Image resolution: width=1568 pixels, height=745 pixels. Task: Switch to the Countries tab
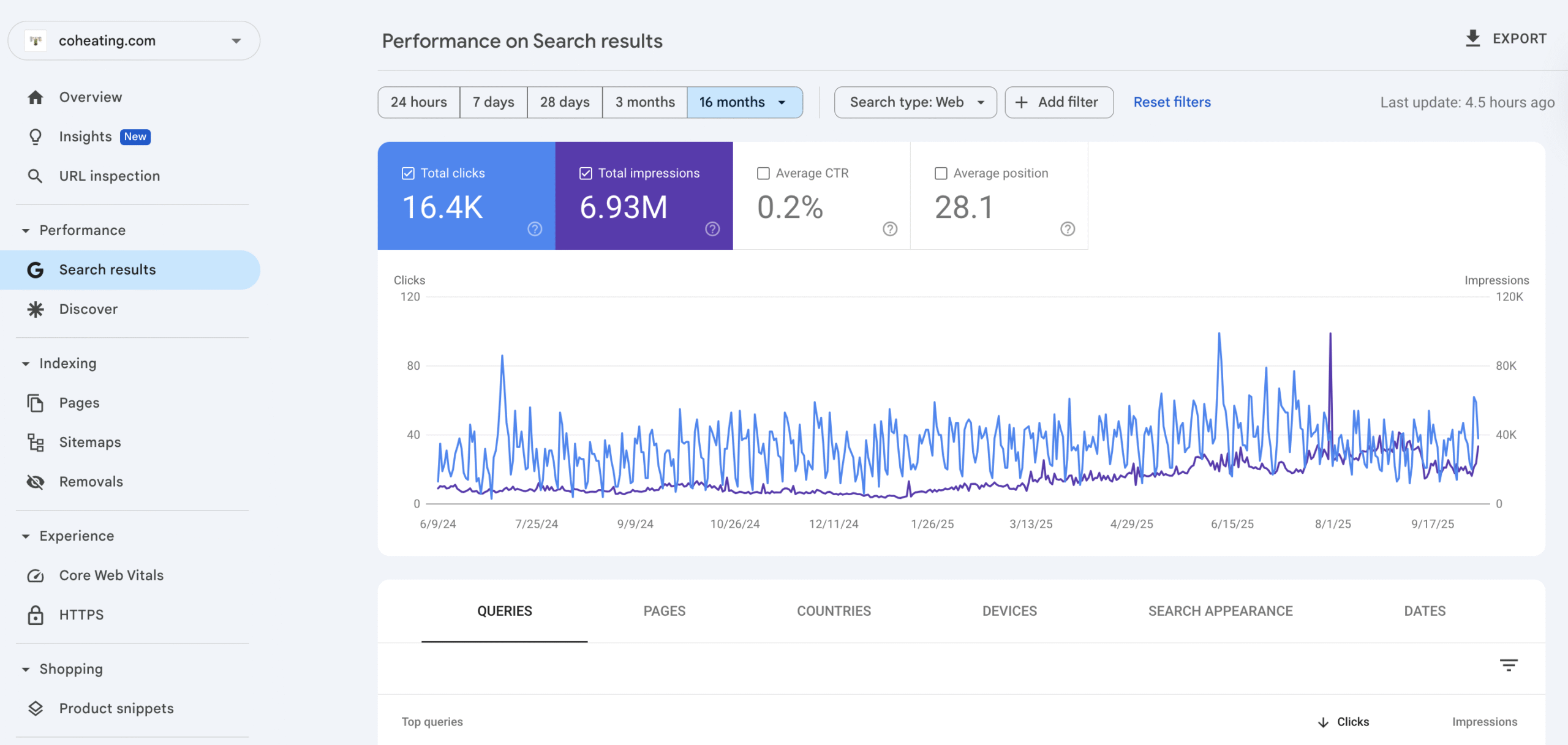coord(833,611)
